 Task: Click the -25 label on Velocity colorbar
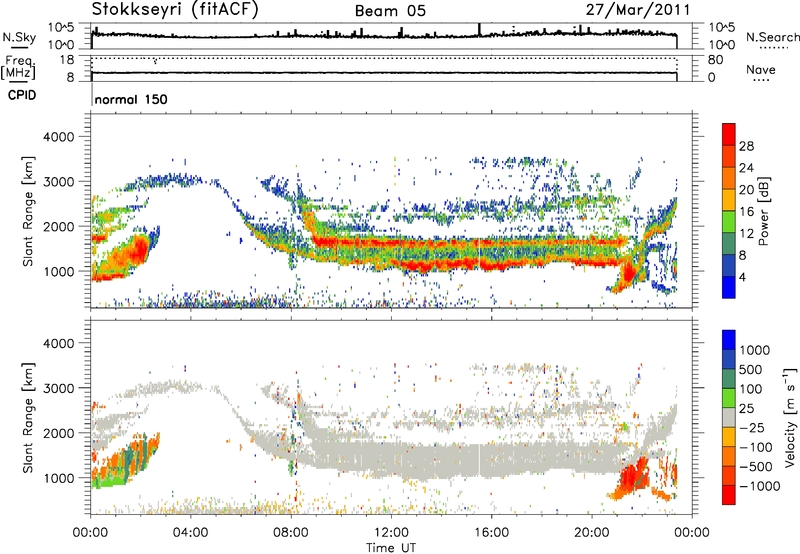(x=754, y=427)
